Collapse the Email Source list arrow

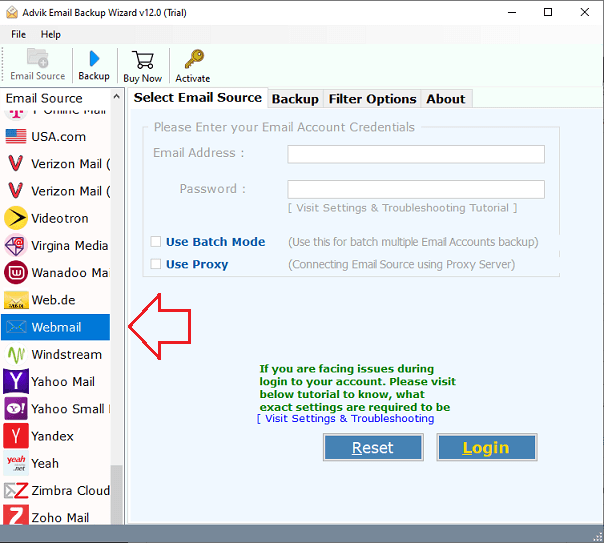[x=116, y=97]
